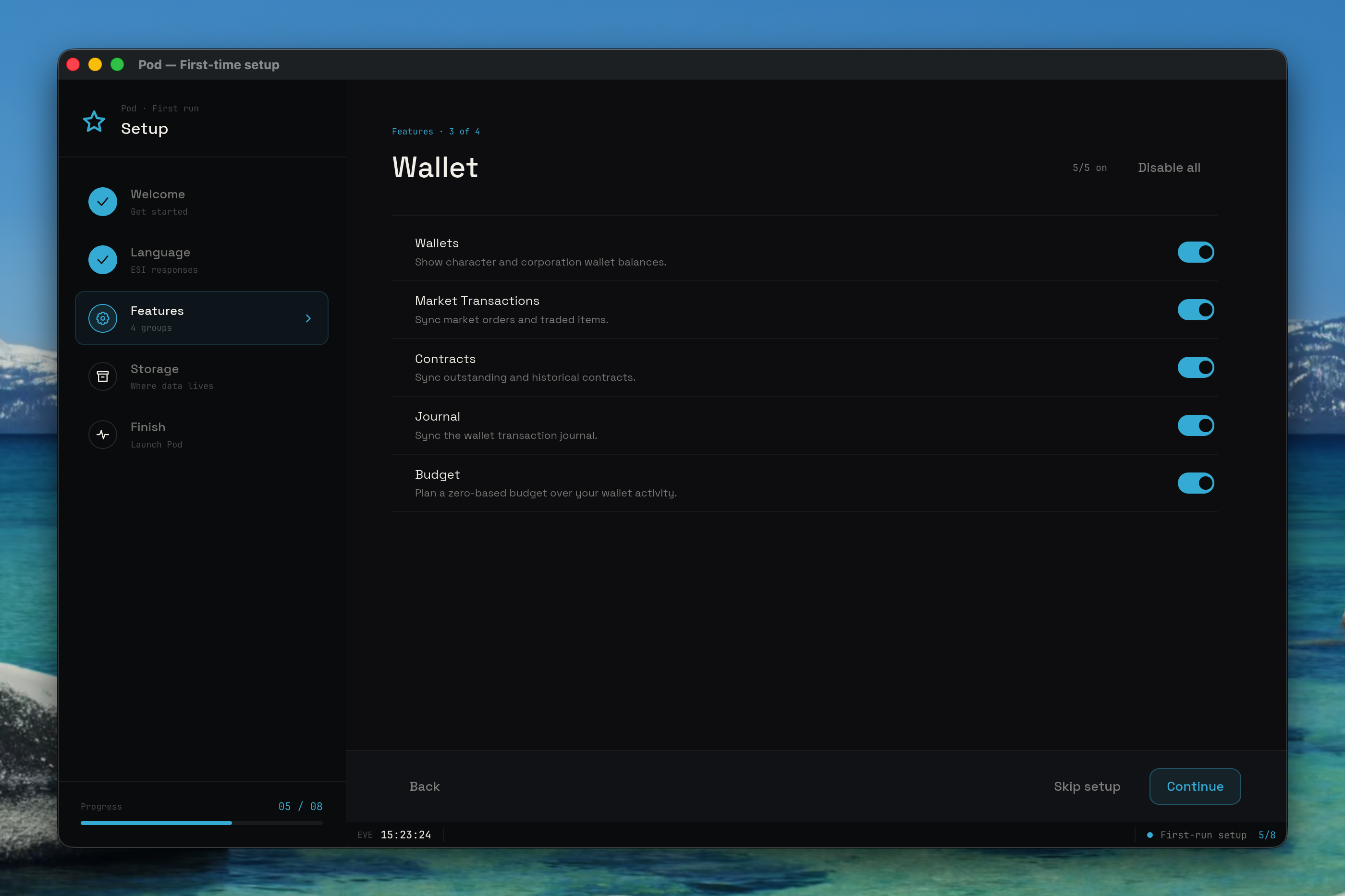1345x896 pixels.
Task: Select the Features setup step
Action: pos(202,318)
